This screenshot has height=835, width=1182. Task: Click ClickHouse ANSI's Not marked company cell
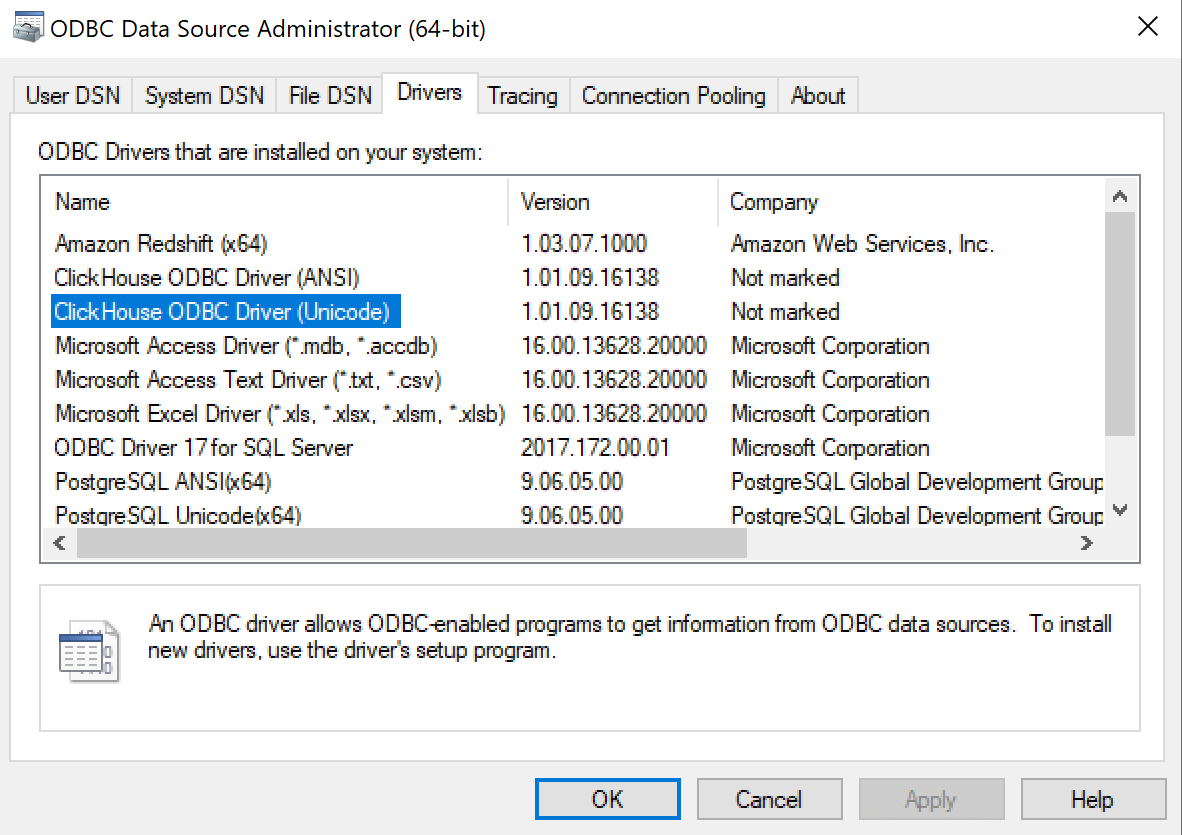tap(785, 278)
